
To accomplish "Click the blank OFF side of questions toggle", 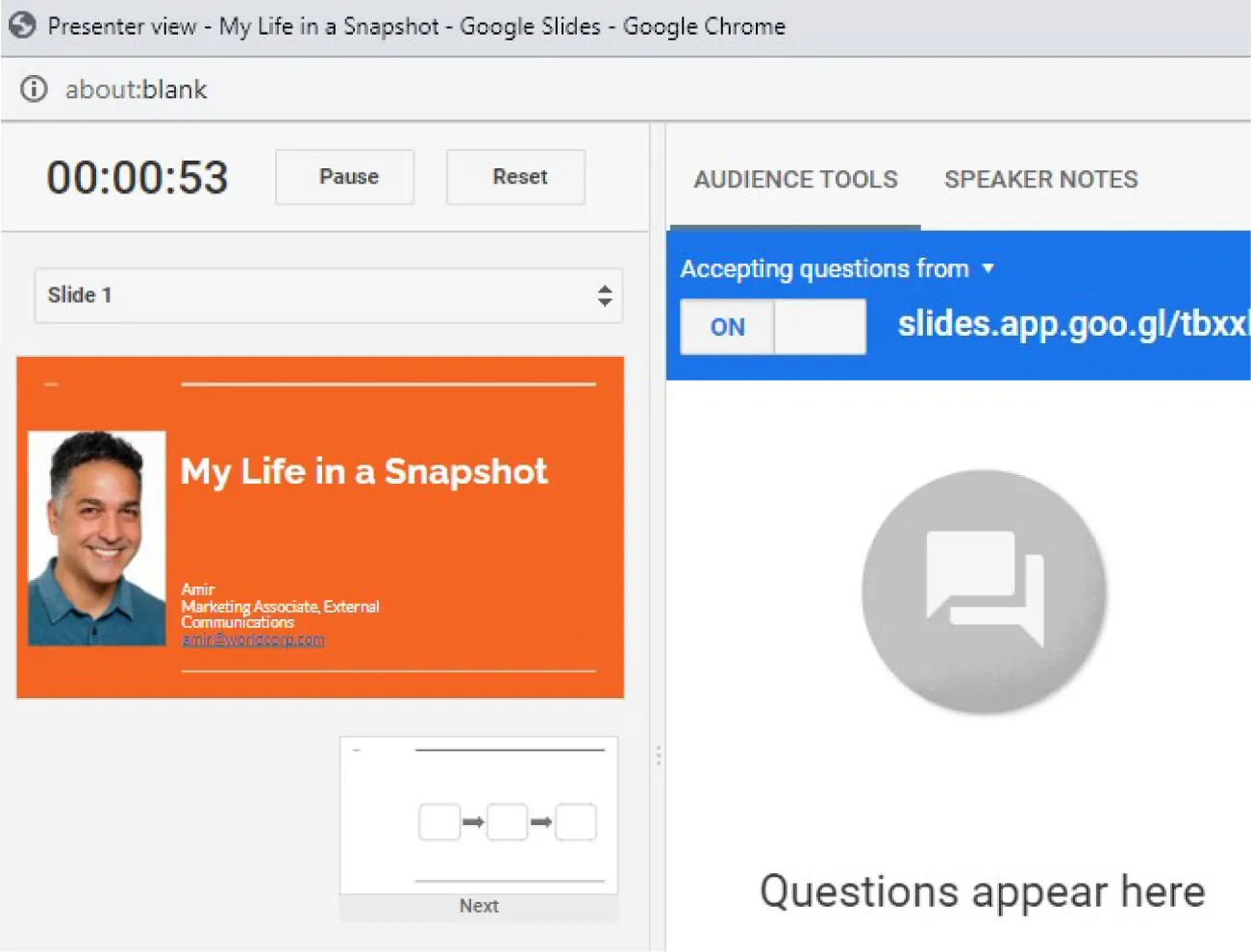I will pyautogui.click(x=819, y=327).
